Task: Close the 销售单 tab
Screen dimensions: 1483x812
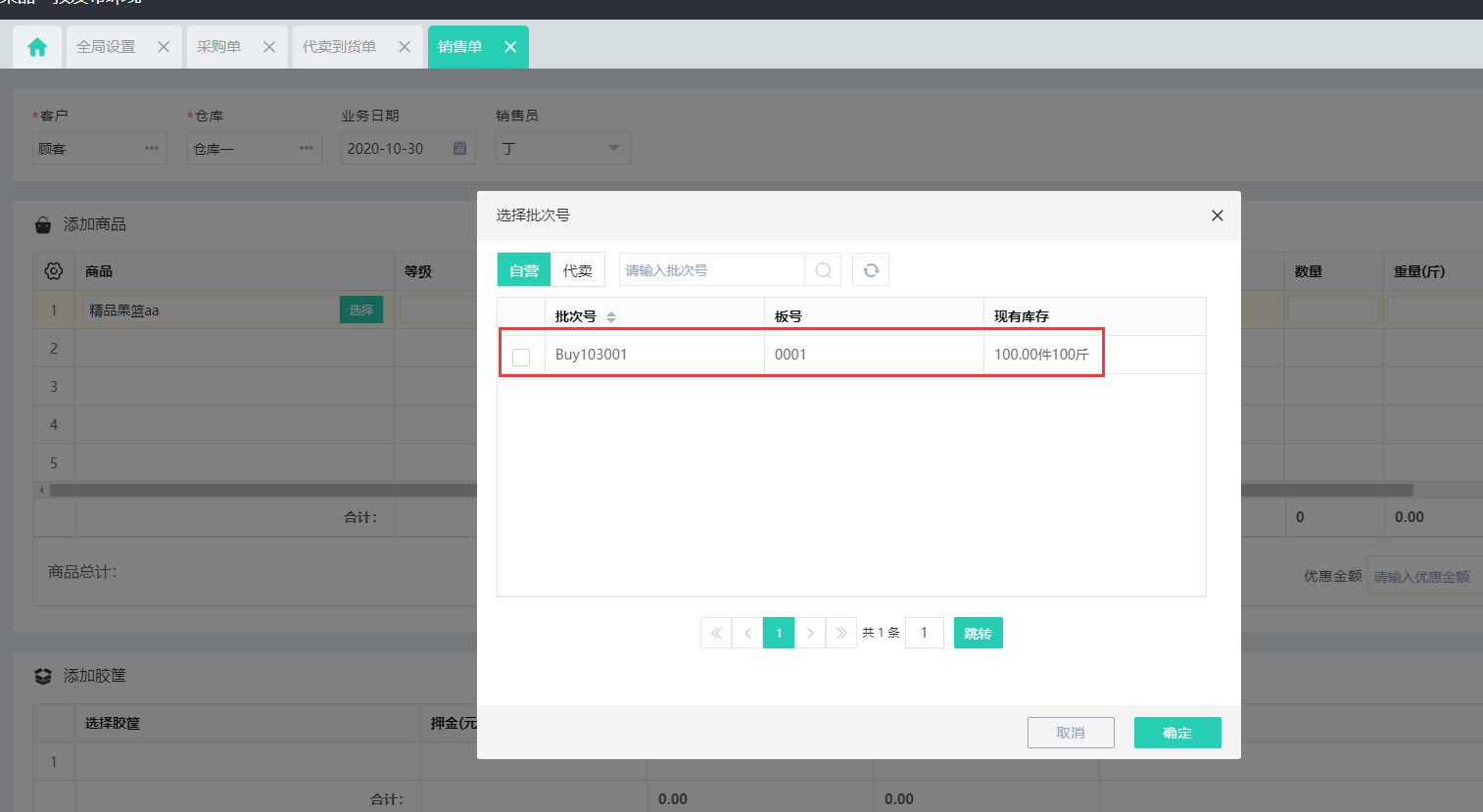Action: point(510,47)
